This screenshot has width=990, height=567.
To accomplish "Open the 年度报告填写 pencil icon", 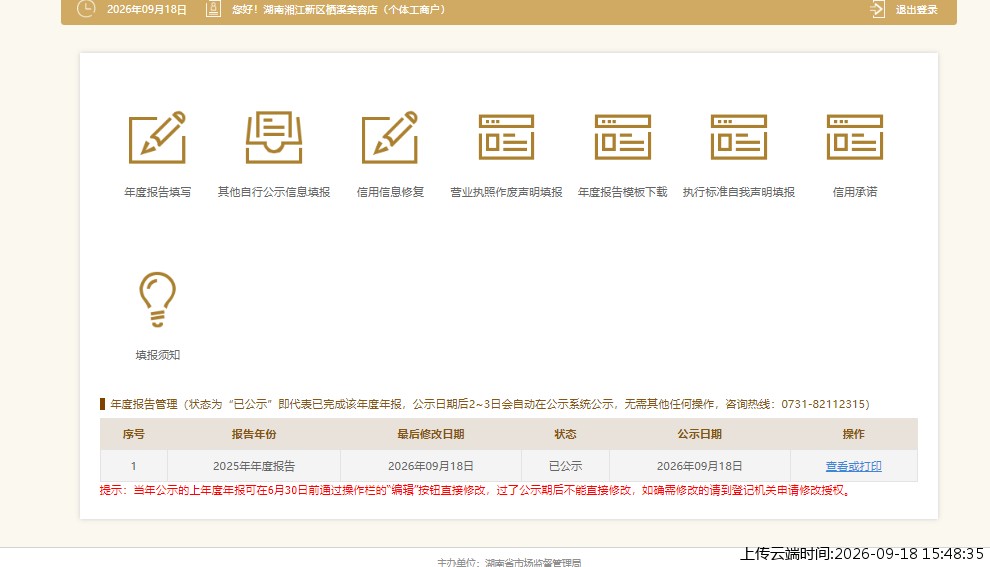I will [x=157, y=138].
